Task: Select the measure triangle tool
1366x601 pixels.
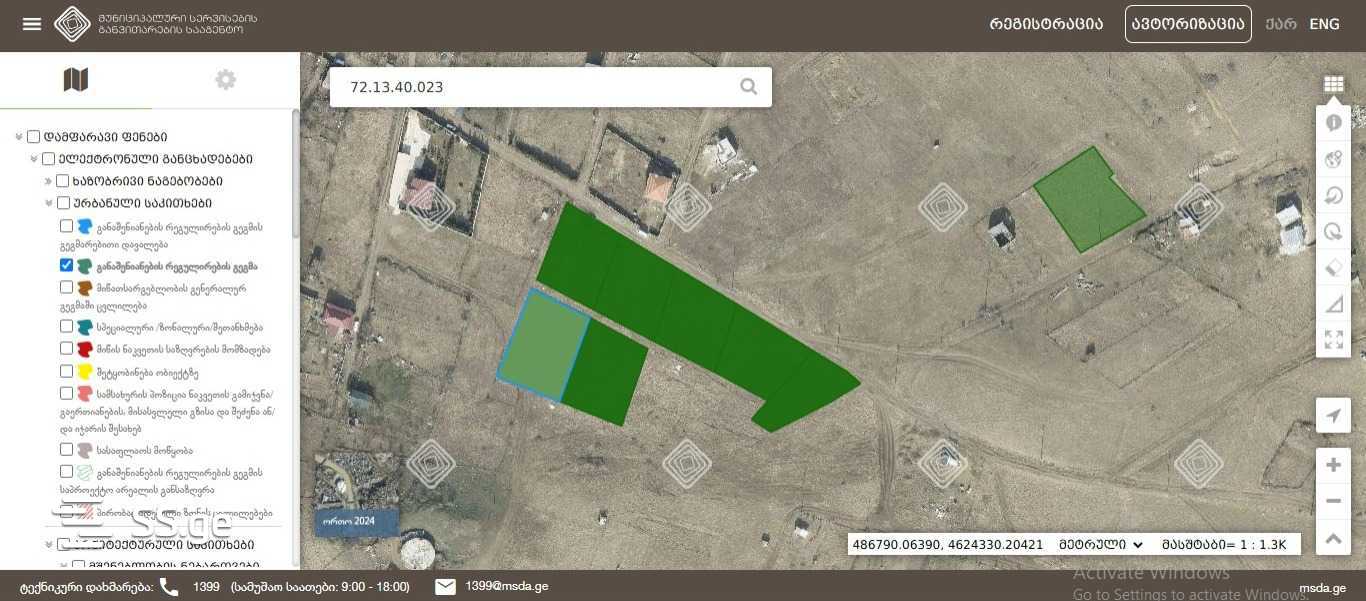Action: pyautogui.click(x=1333, y=304)
